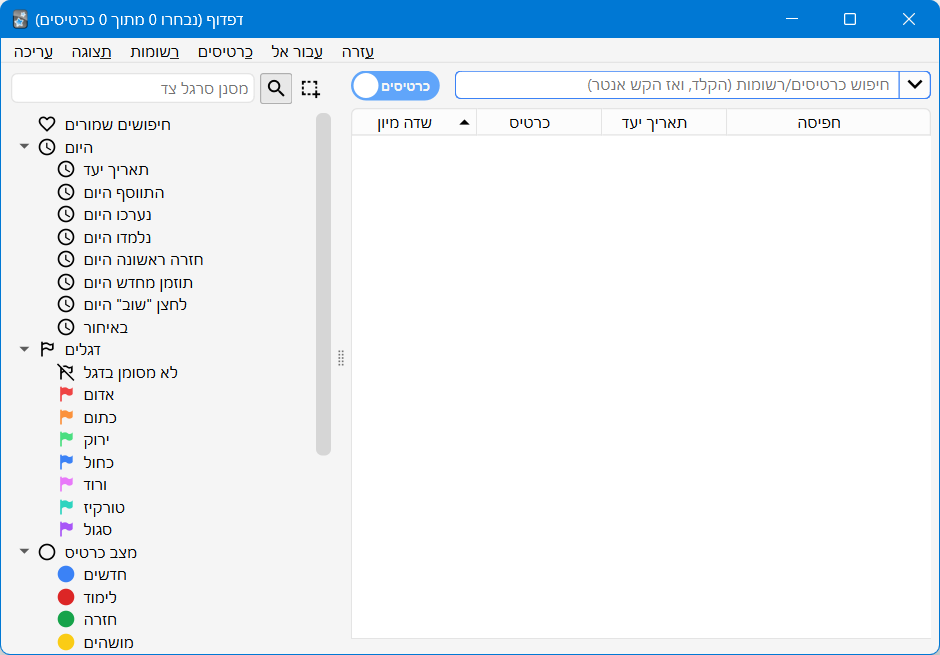Collapse the מצב כרטיס tree section
The image size is (940, 655).
[25, 551]
